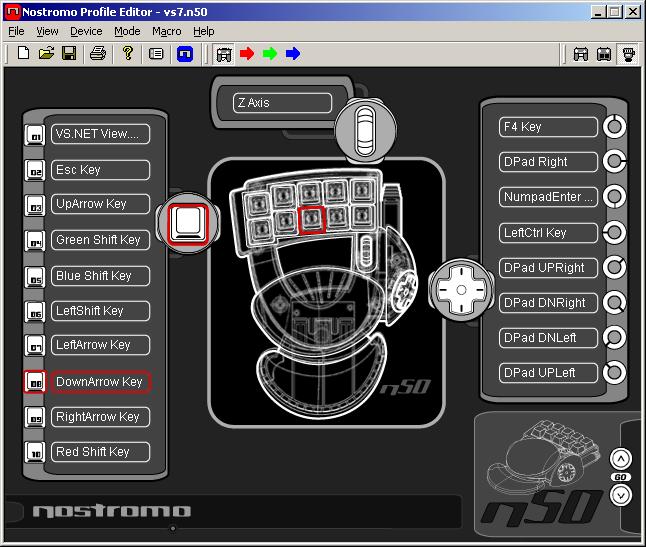Click the New profile toolbar icon
This screenshot has width=646, height=547.
click(x=23, y=54)
